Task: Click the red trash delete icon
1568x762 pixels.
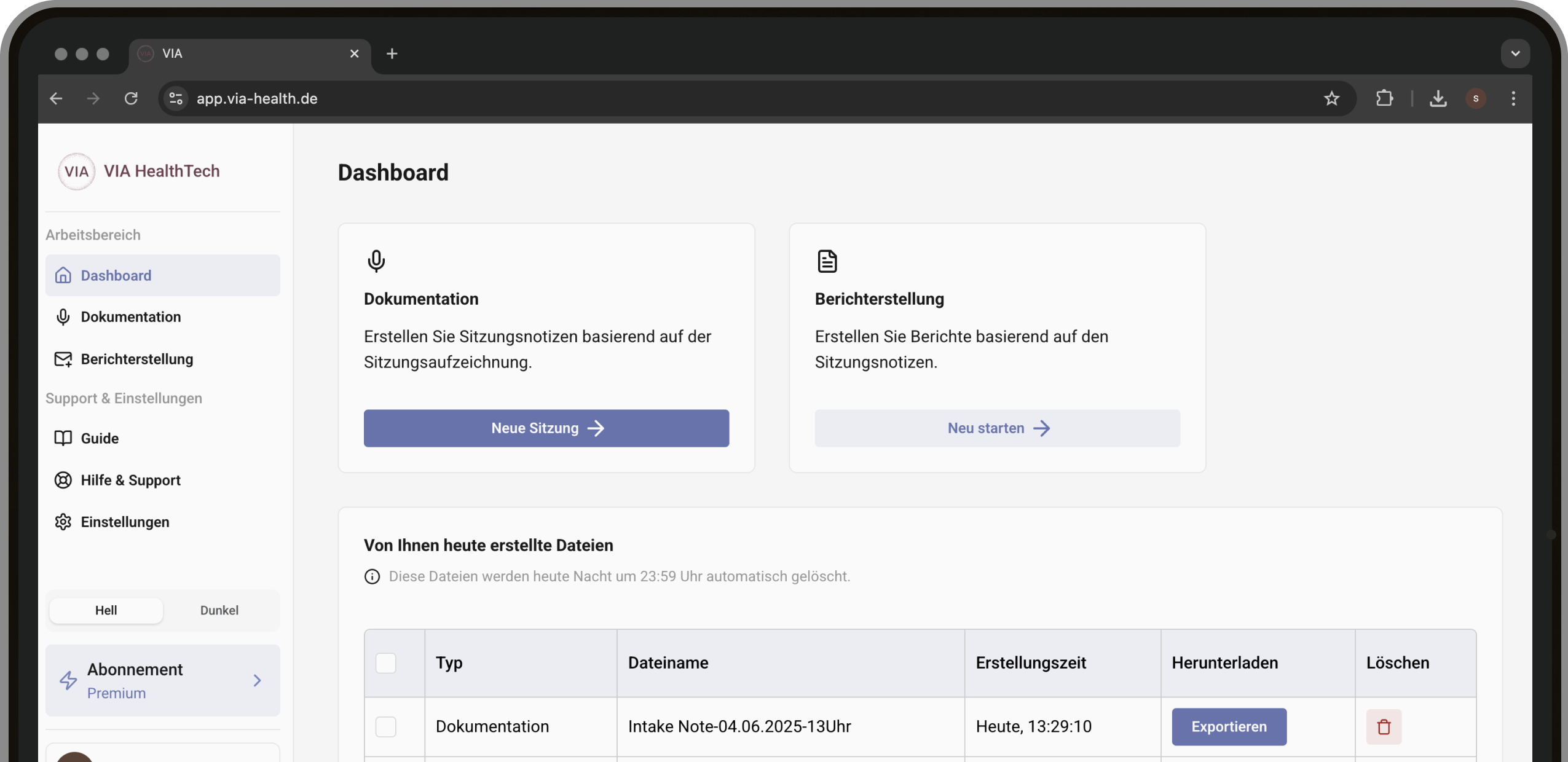Action: pyautogui.click(x=1383, y=726)
